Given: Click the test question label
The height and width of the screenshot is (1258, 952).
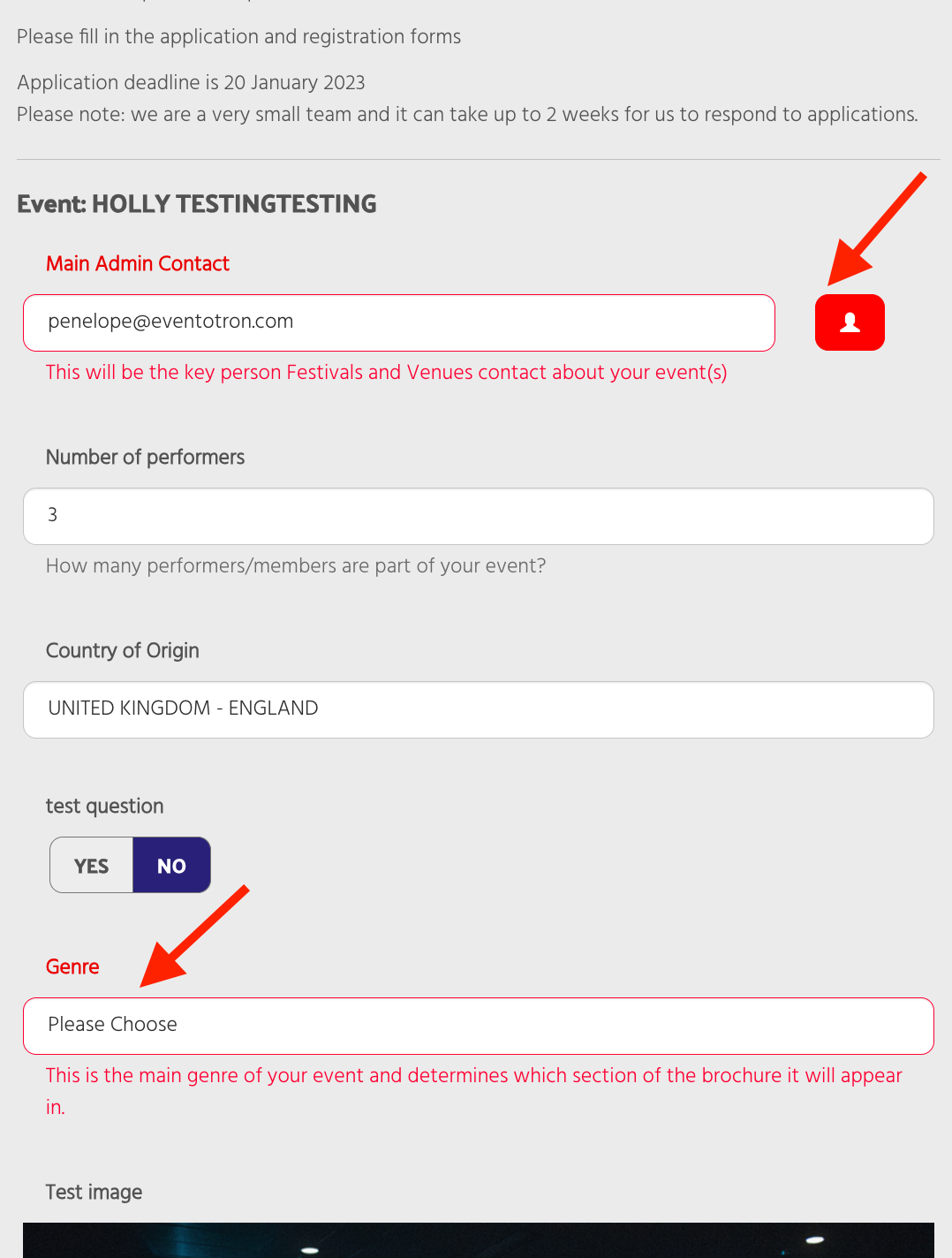Looking at the screenshot, I should pyautogui.click(x=105, y=806).
